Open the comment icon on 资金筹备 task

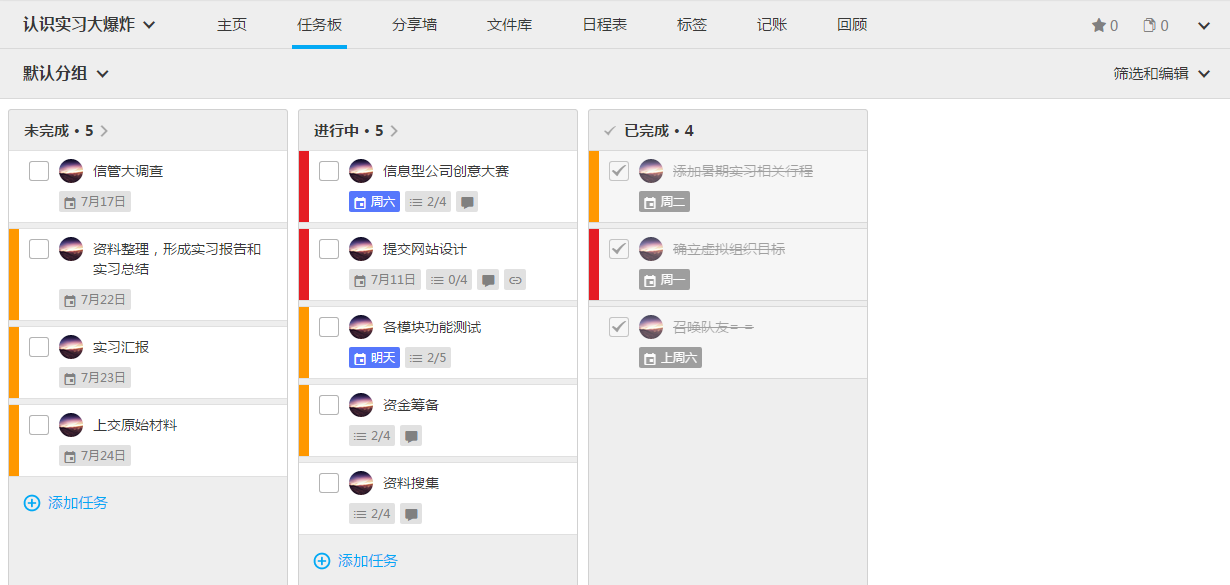coord(411,436)
